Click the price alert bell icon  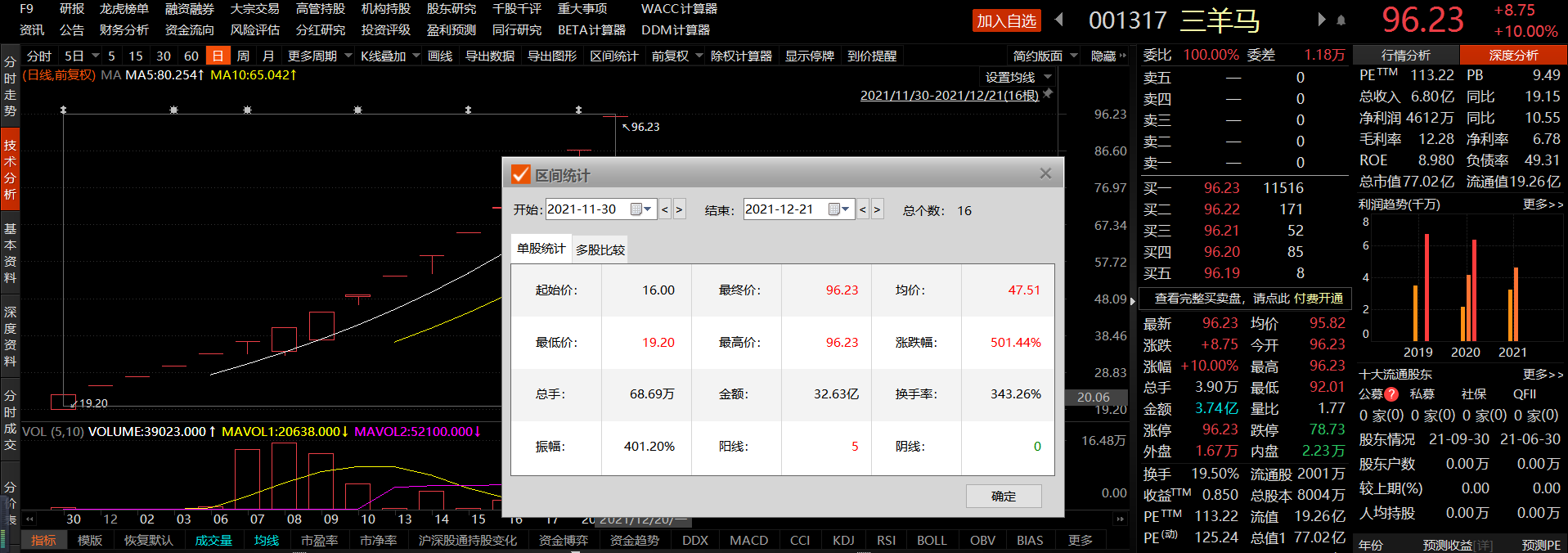[1341, 20]
